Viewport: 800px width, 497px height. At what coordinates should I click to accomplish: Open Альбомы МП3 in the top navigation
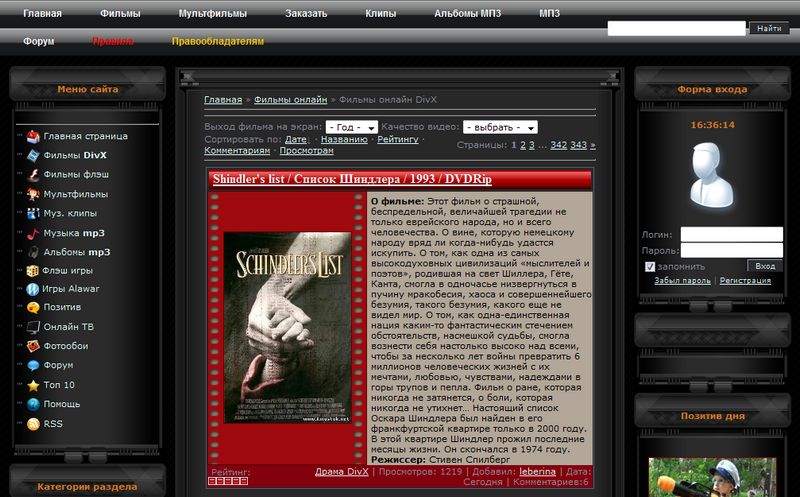pyautogui.click(x=467, y=14)
